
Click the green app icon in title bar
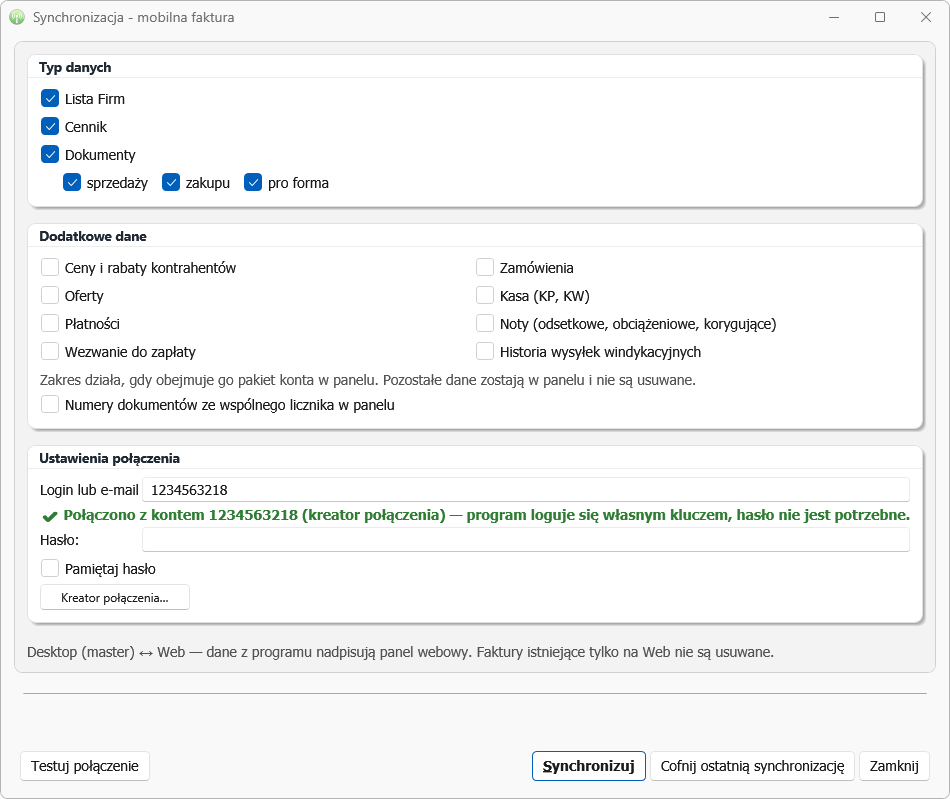[x=17, y=17]
